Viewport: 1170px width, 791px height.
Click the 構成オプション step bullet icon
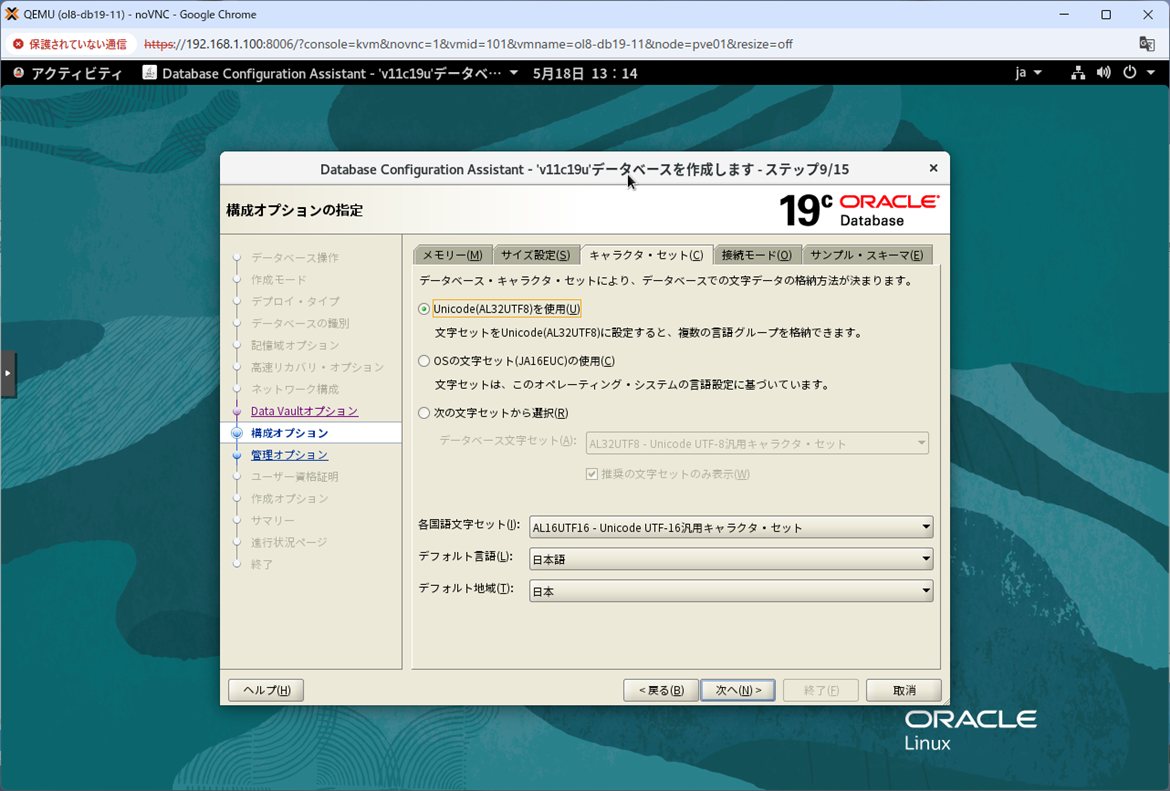(237, 433)
